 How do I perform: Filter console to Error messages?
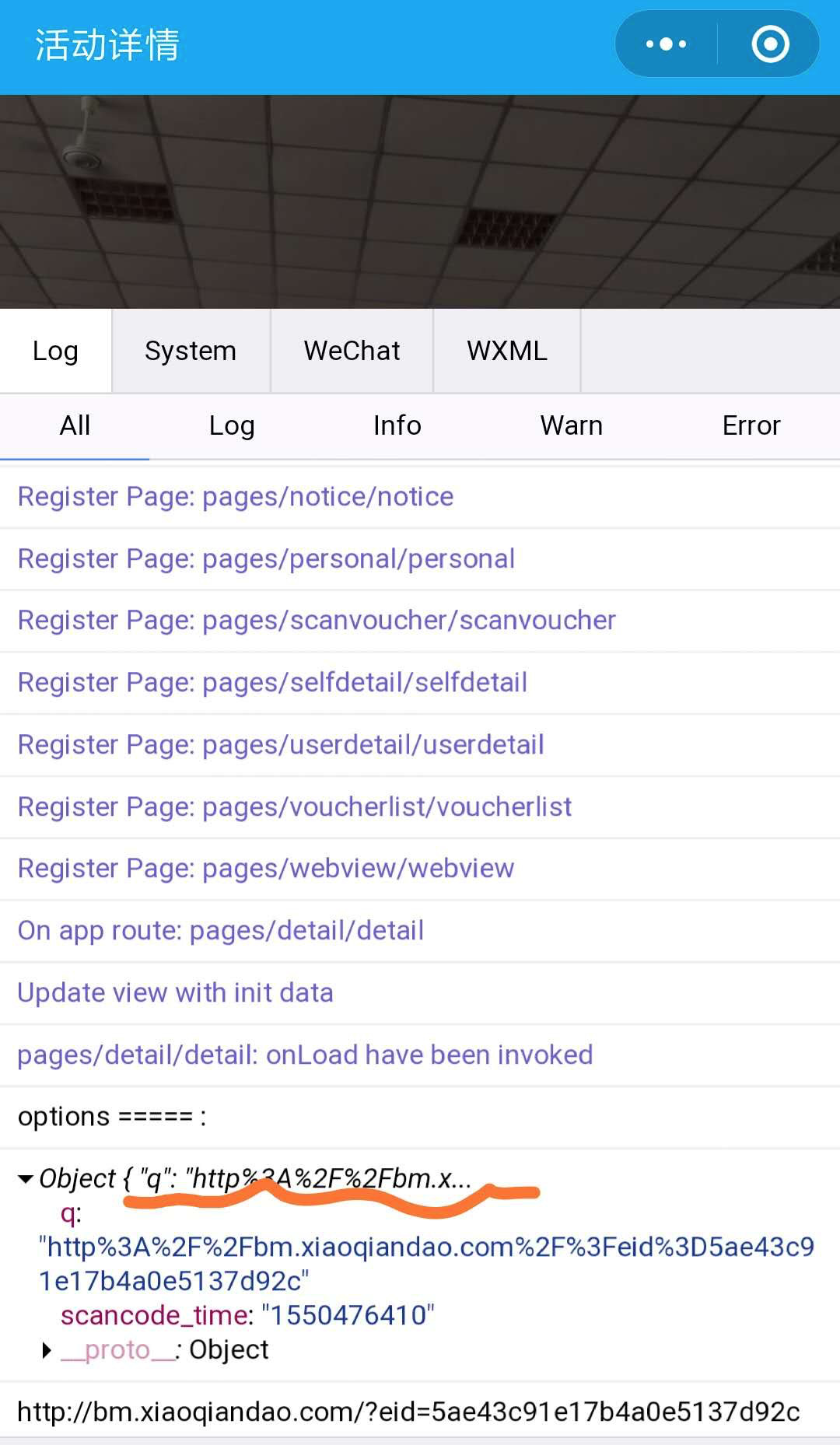[751, 425]
